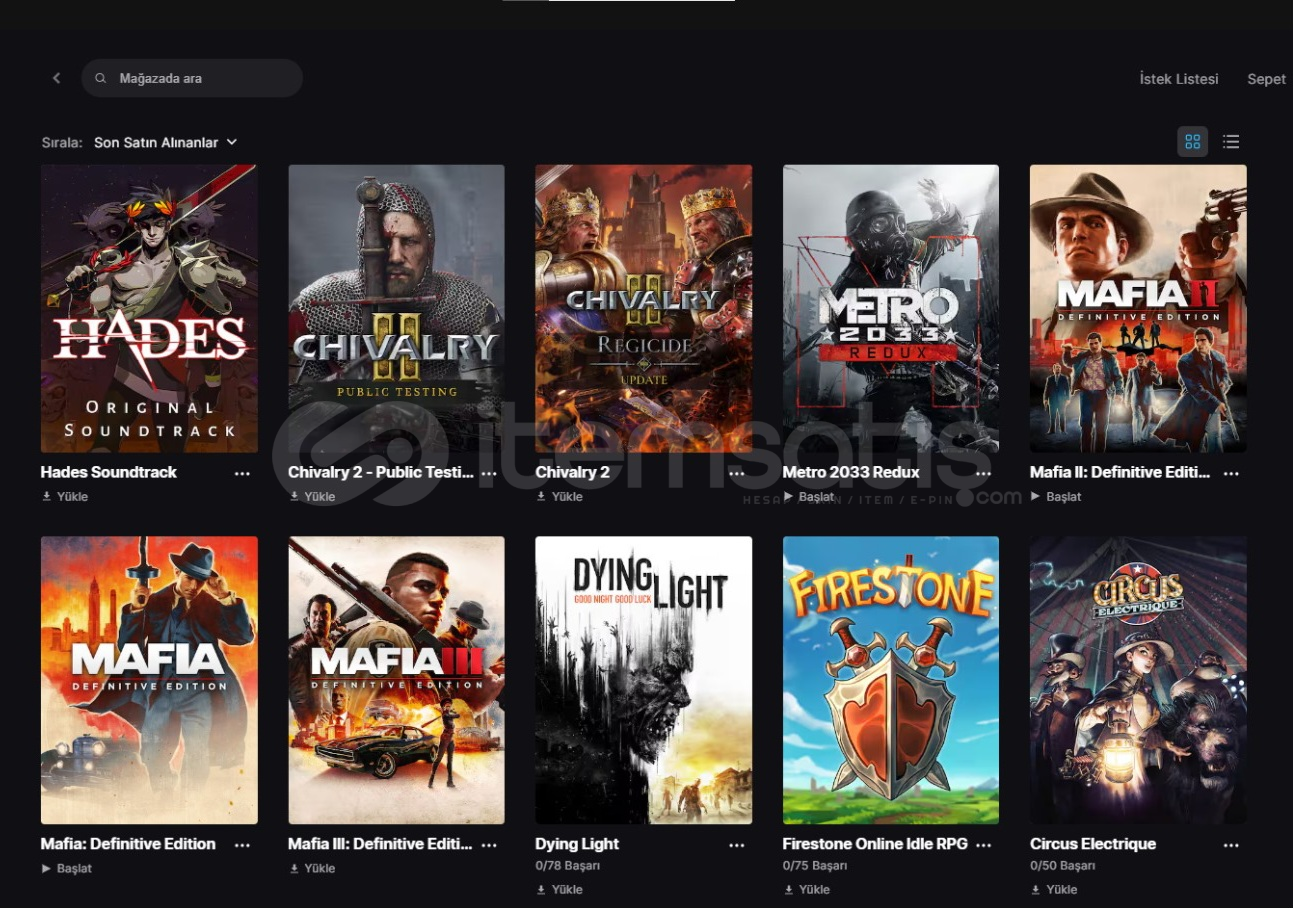
Task: Click the Dying Light title text
Action: (x=577, y=844)
